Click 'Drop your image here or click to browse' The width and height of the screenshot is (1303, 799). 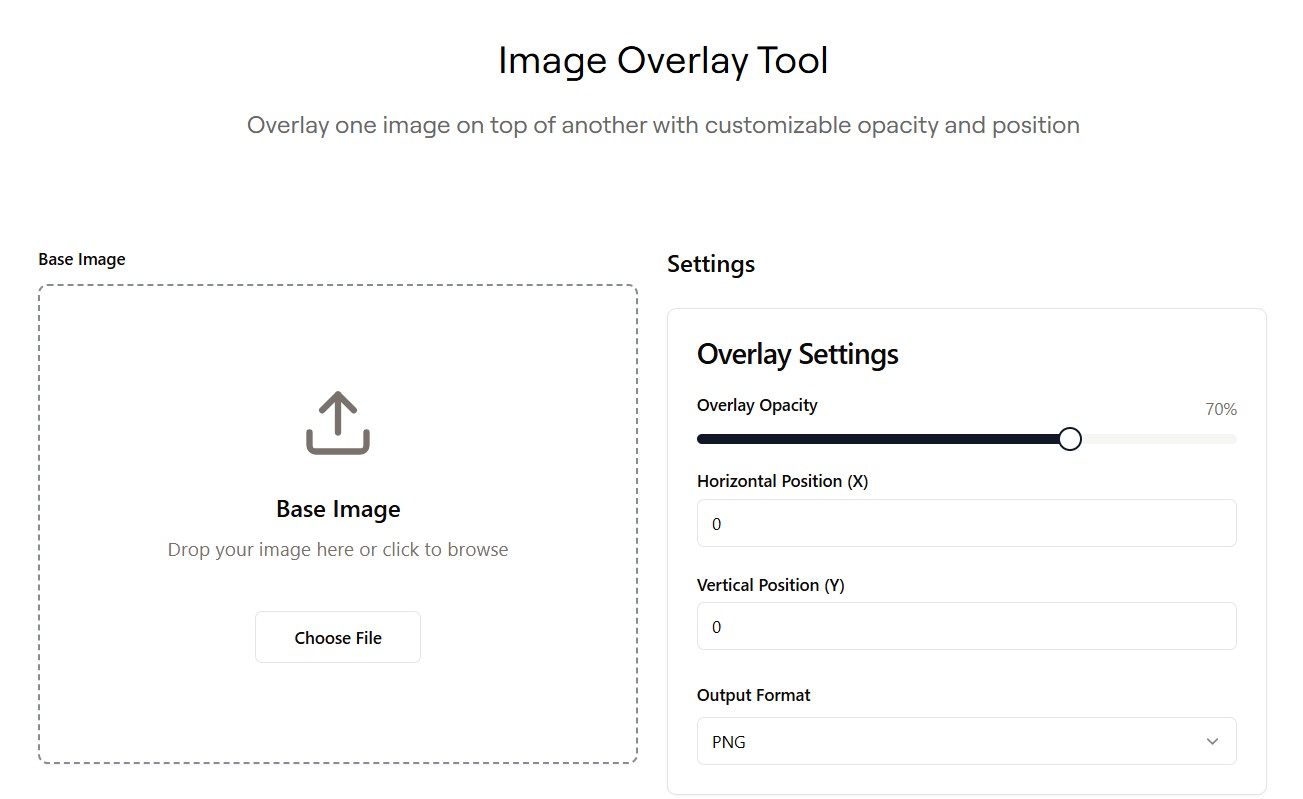click(337, 548)
